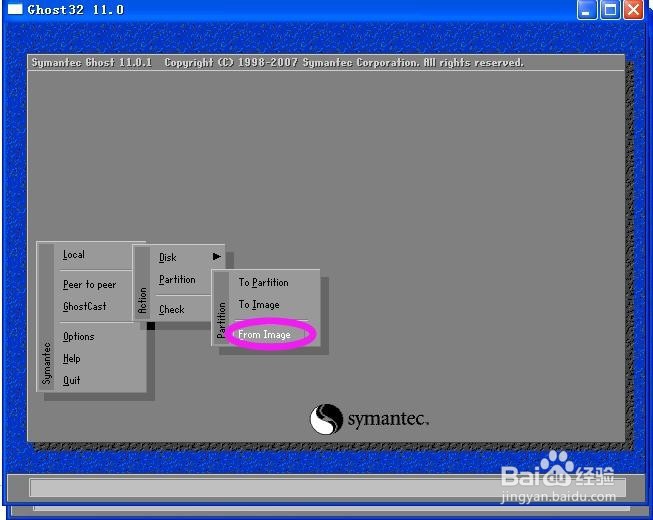Image resolution: width=653 pixels, height=520 pixels.
Task: Choose From Image to restore partition
Action: pos(264,335)
